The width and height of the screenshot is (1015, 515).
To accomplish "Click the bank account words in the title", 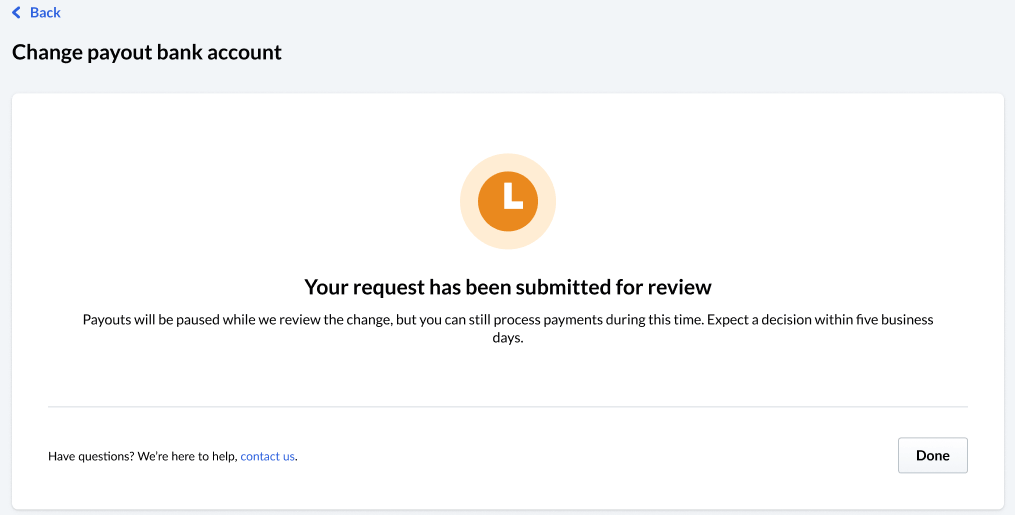I will pyautogui.click(x=225, y=52).
